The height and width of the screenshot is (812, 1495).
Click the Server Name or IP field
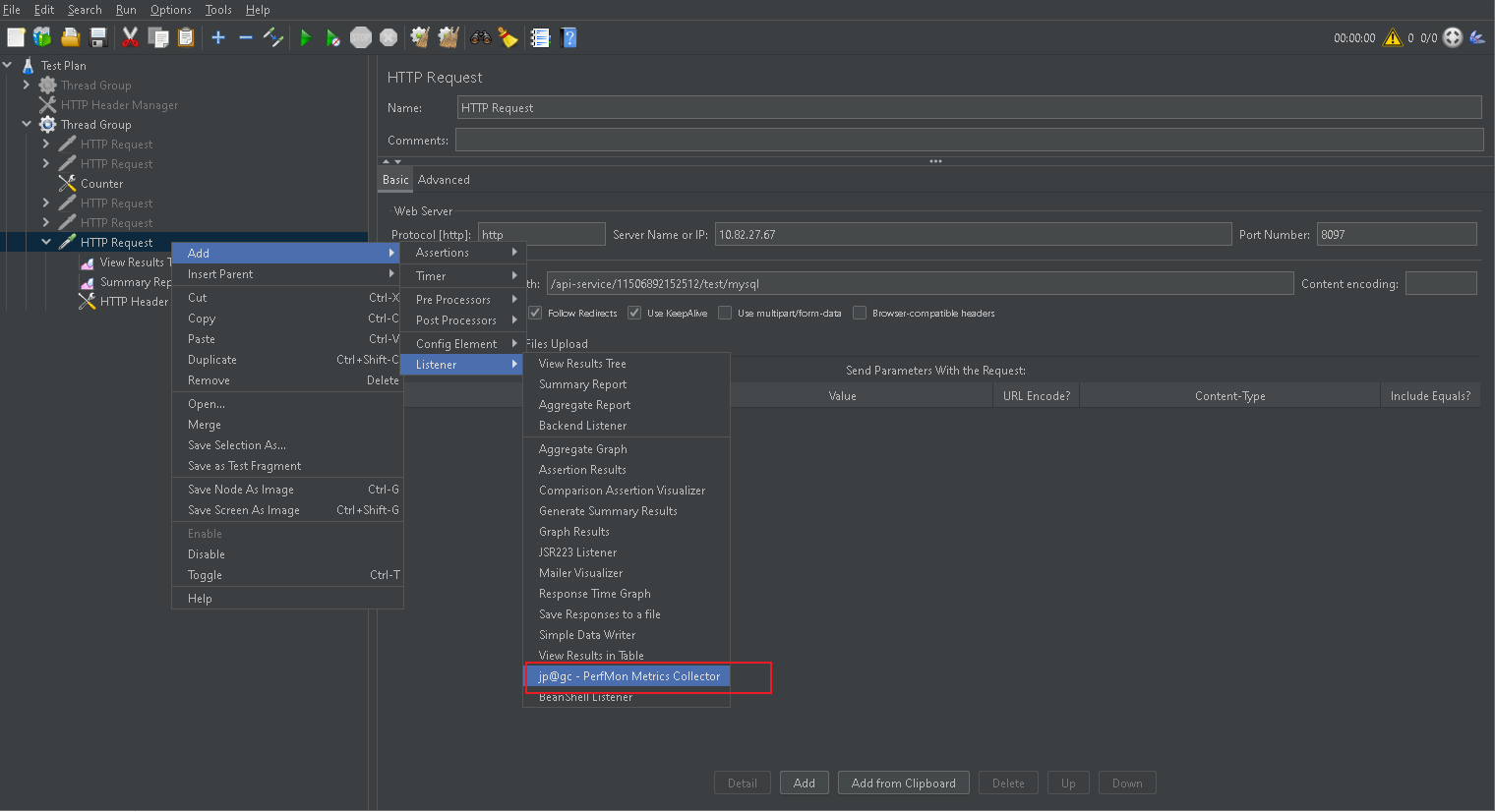973,234
